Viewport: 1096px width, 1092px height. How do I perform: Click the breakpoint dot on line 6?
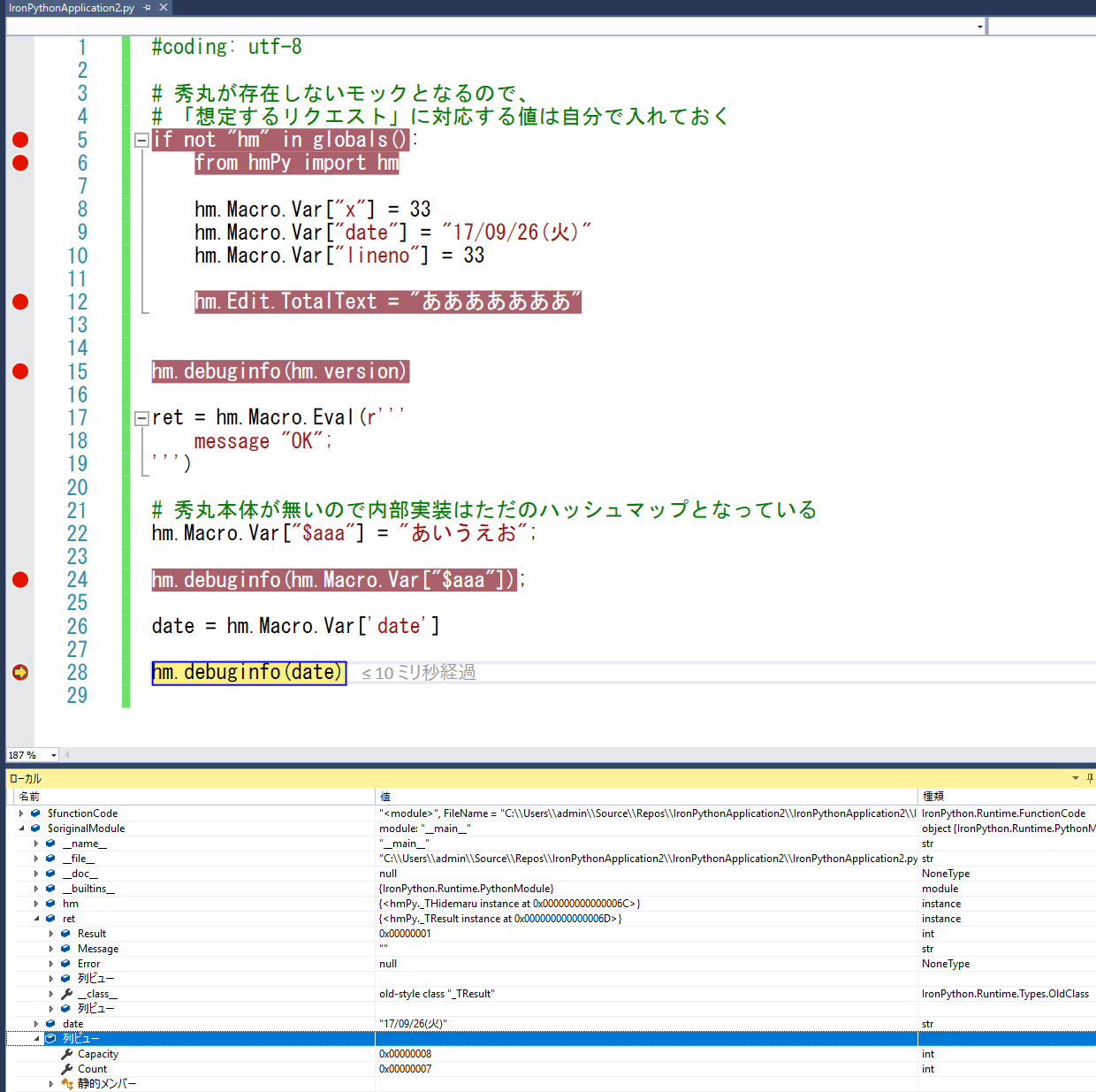pos(20,163)
